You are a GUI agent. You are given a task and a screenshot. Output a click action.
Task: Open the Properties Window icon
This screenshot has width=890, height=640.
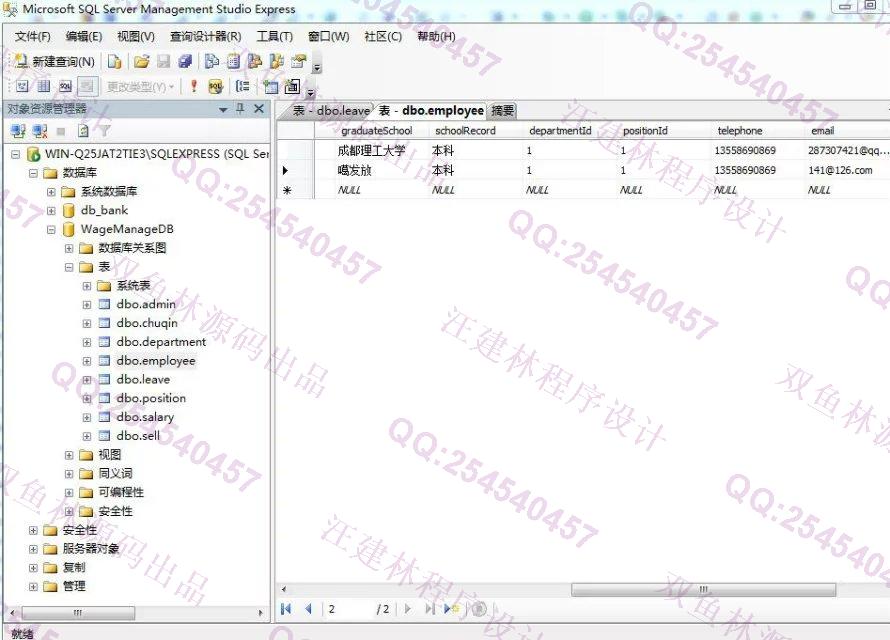299,61
